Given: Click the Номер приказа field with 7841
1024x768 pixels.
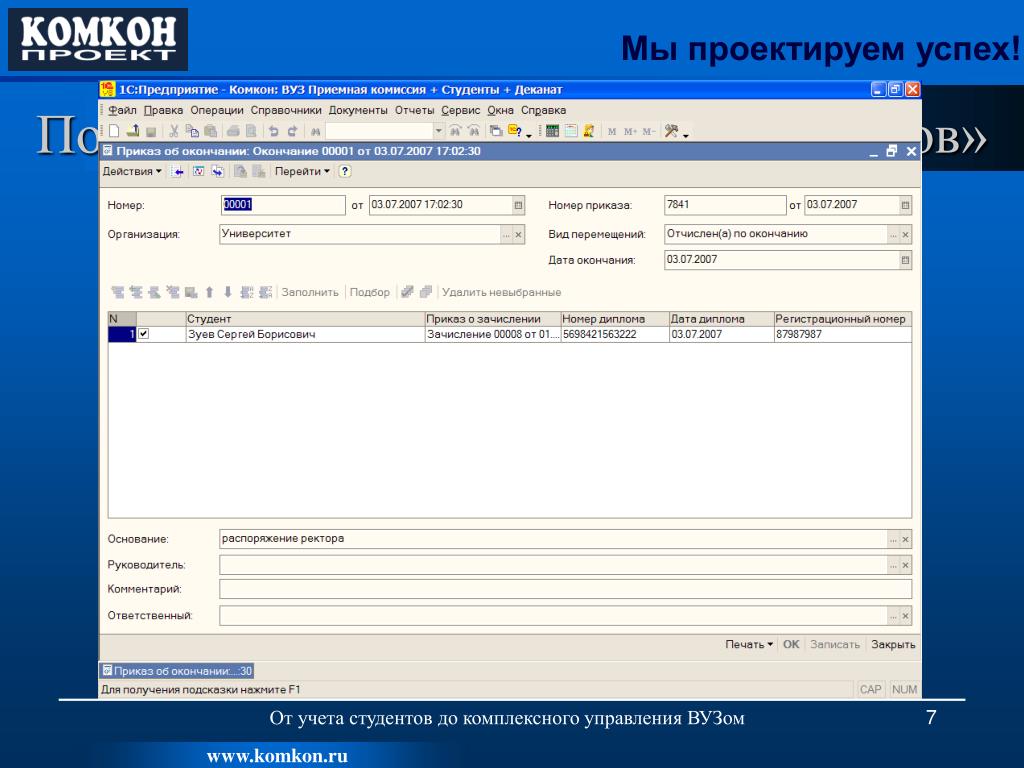Looking at the screenshot, I should (x=725, y=205).
